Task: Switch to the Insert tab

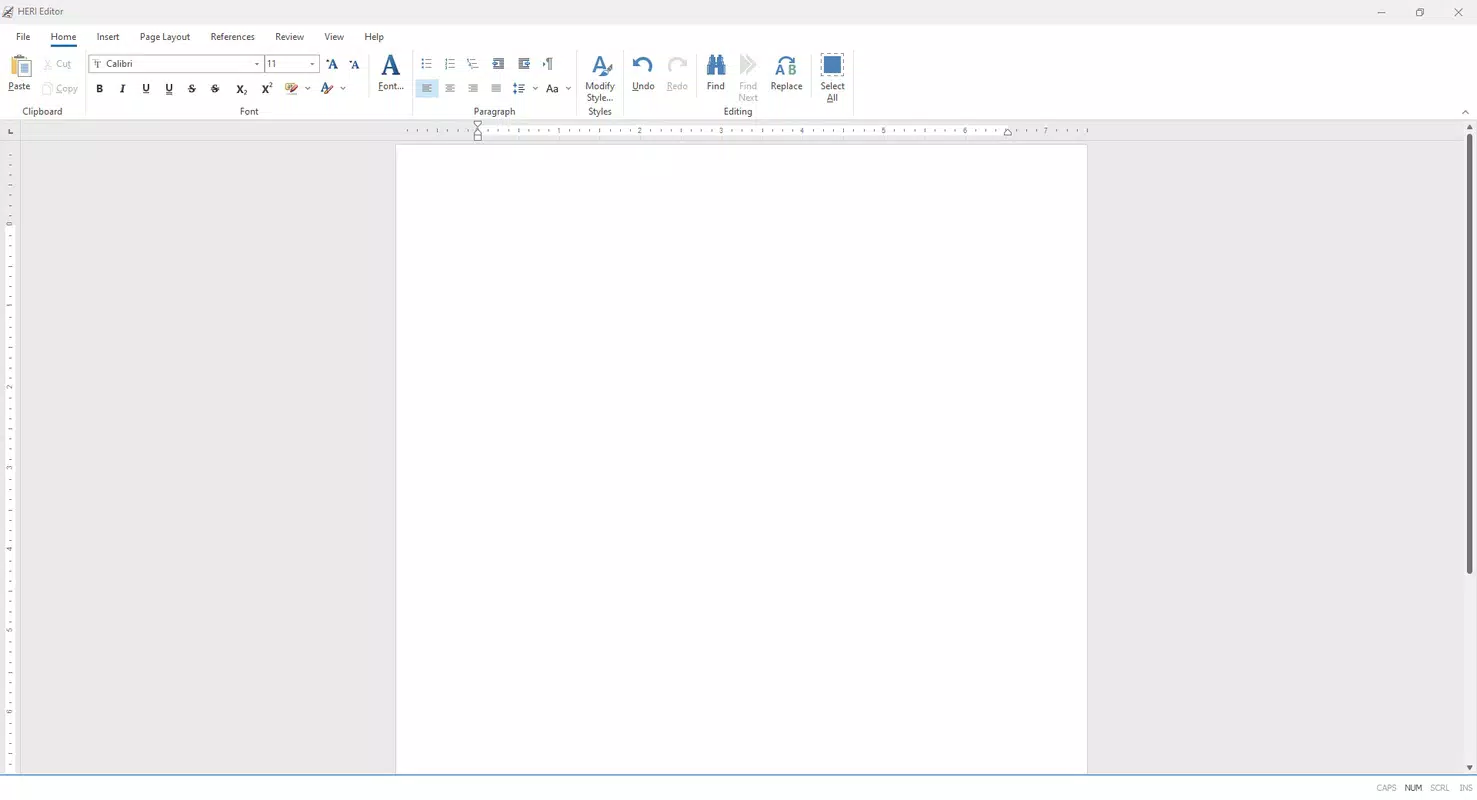Action: 108,37
